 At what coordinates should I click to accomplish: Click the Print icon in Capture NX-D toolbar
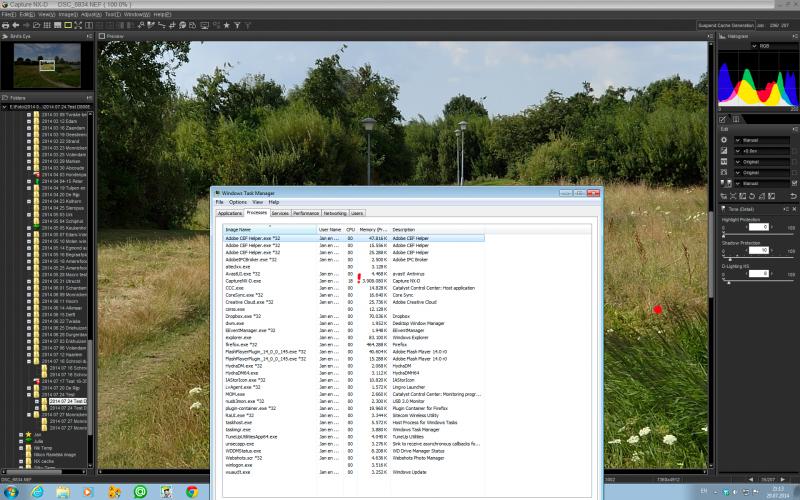pos(6,25)
